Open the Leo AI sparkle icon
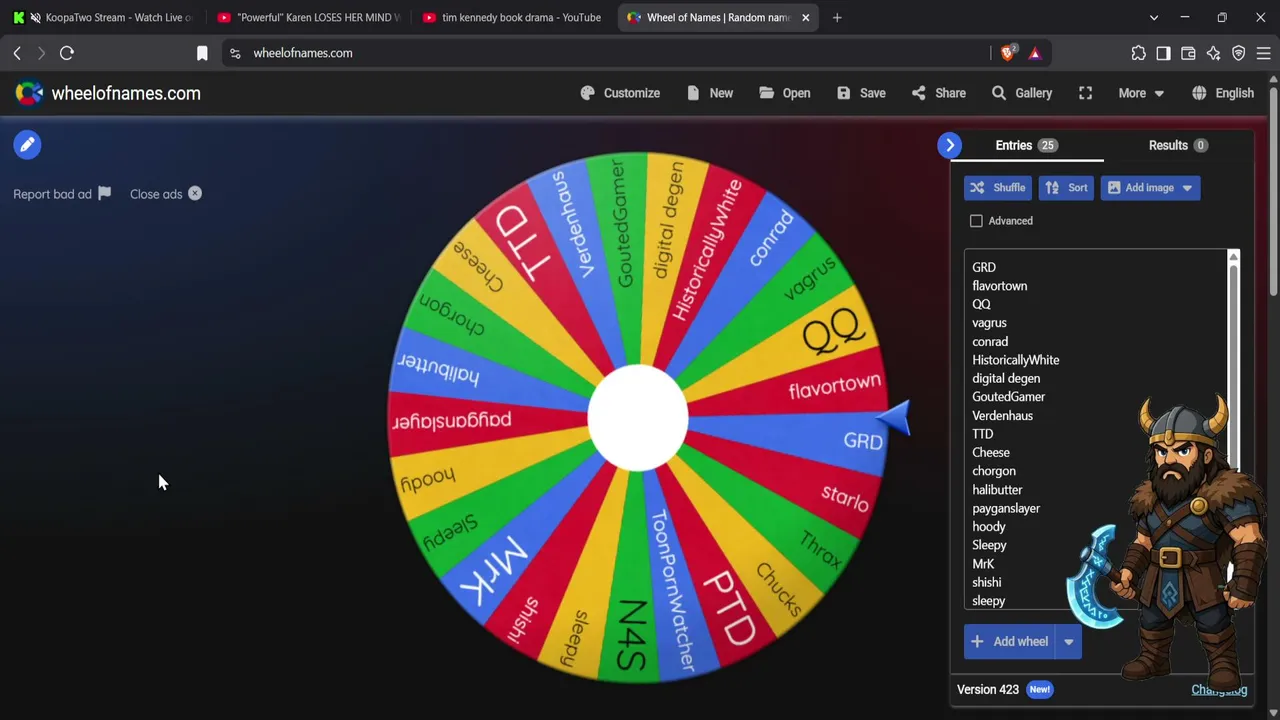The width and height of the screenshot is (1280, 720). 1213,53
